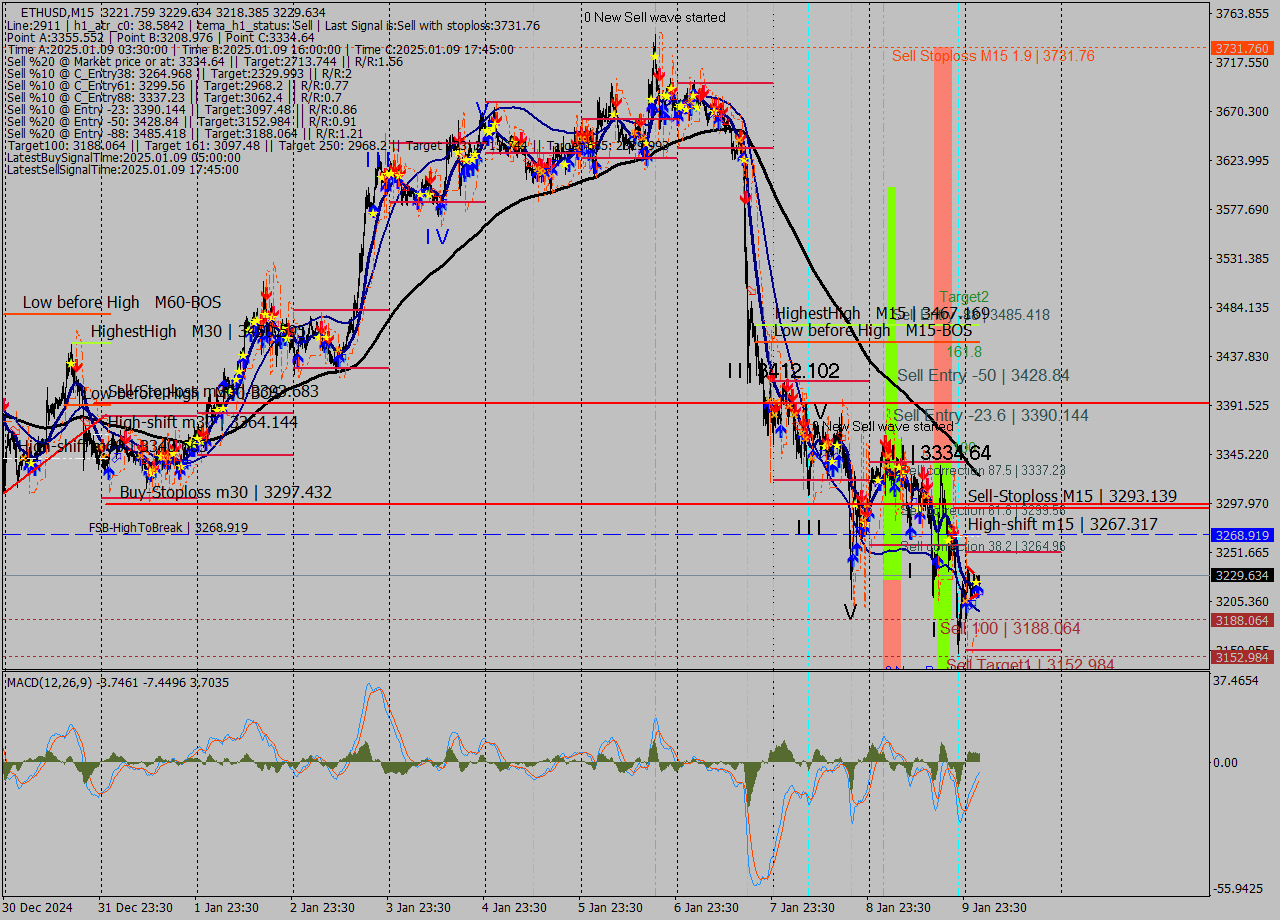The image size is (1280, 920).
Task: Select 'Low before High M60-BOS' label
Action: pyautogui.click(x=122, y=302)
